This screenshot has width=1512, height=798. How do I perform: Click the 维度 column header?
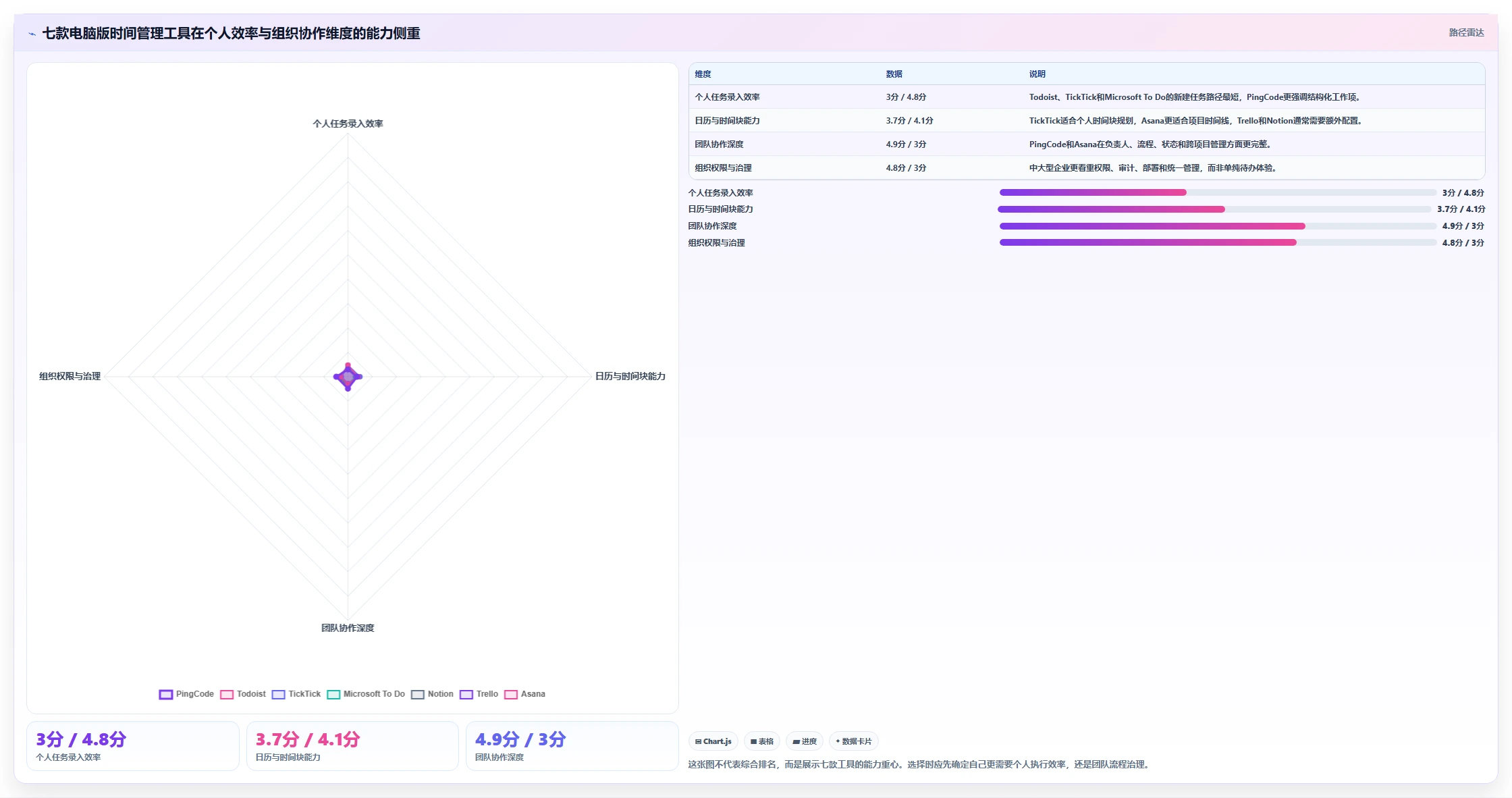click(703, 74)
